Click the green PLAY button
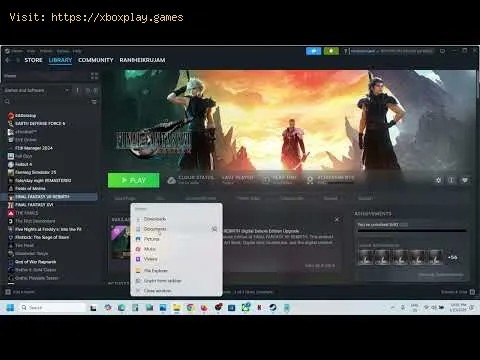This screenshot has width=480, height=360. pyautogui.click(x=133, y=180)
